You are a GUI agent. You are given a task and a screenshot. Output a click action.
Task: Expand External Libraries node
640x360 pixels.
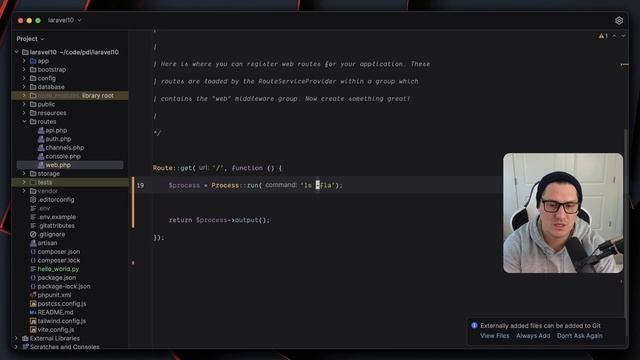point(17,338)
